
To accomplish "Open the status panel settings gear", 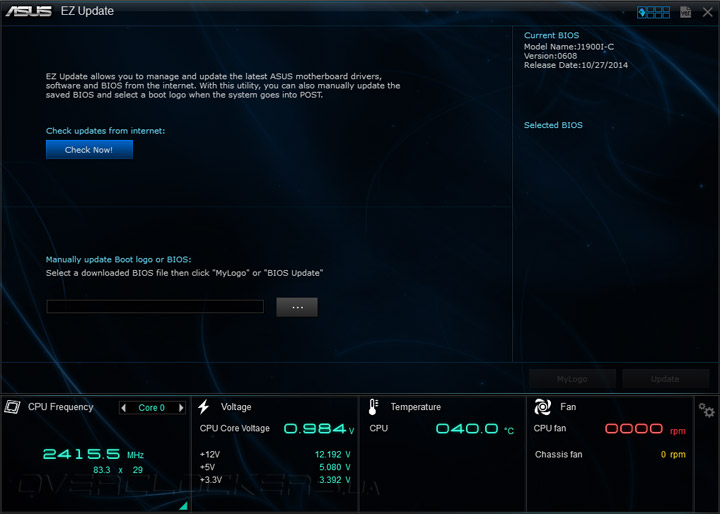I will pyautogui.click(x=706, y=410).
